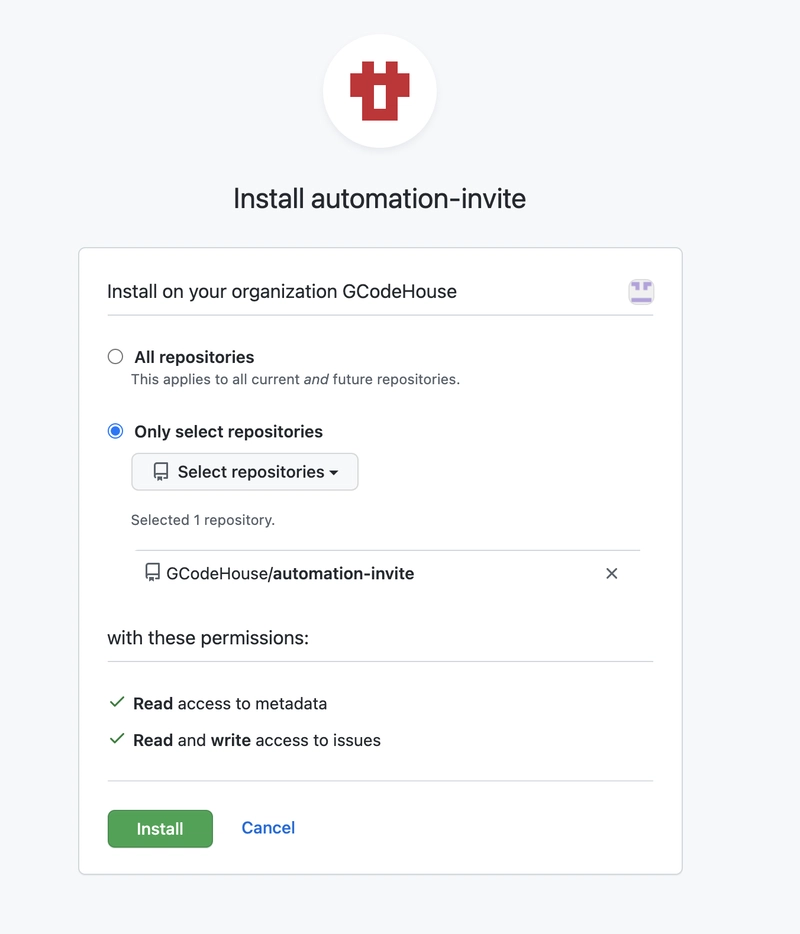Click the checkmark next to issues permission
The height and width of the screenshot is (934, 800).
pos(117,740)
